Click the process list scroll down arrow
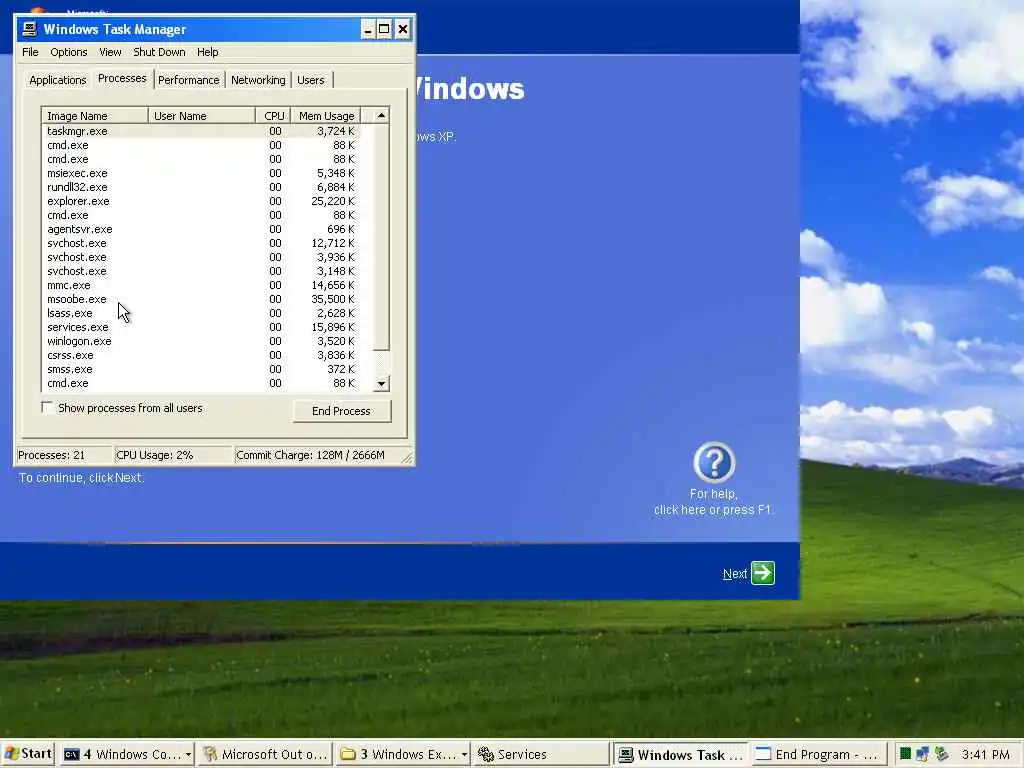 [381, 384]
